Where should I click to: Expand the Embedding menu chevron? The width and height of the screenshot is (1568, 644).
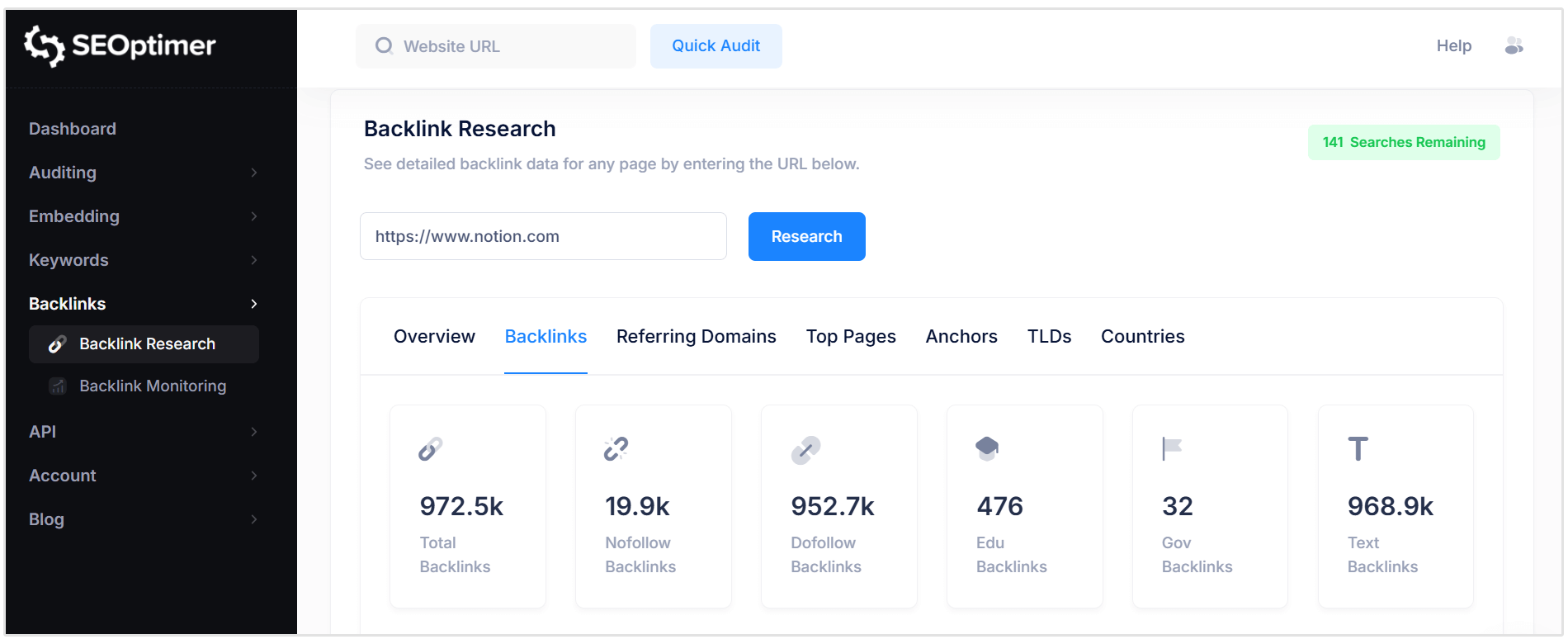pos(254,216)
